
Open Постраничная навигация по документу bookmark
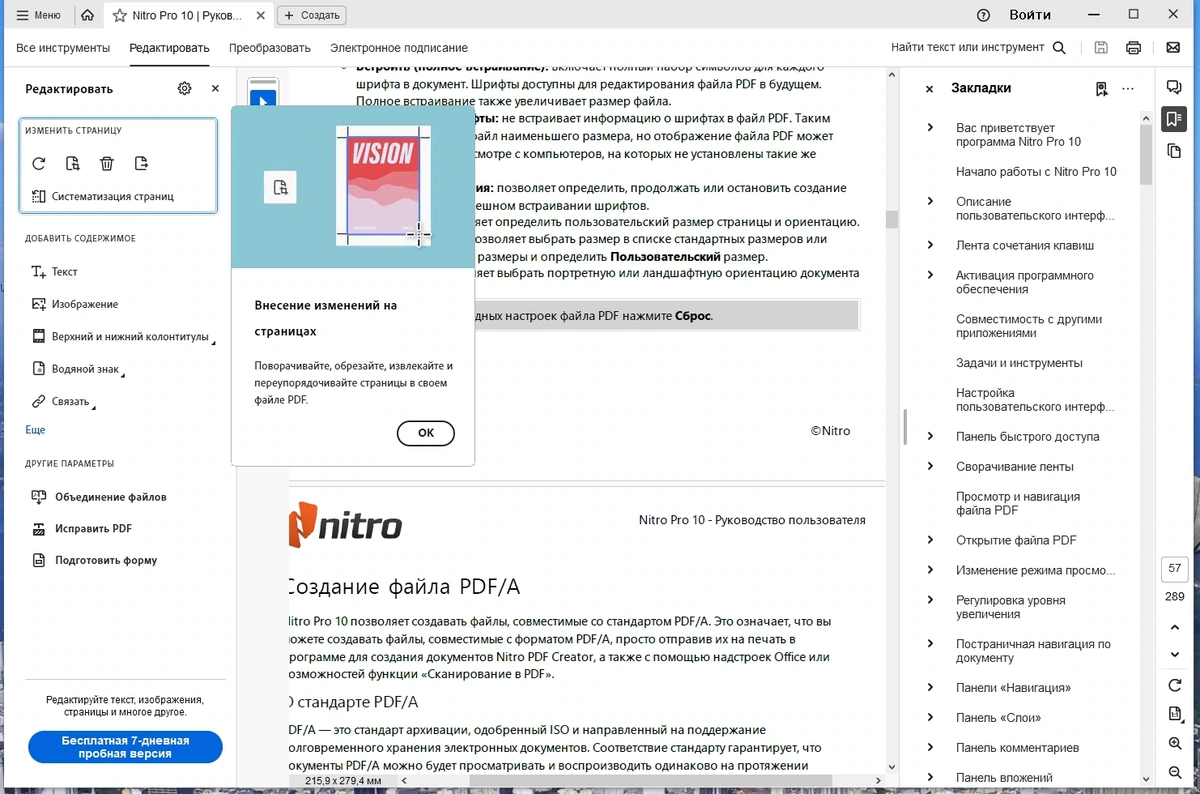tap(1033, 651)
